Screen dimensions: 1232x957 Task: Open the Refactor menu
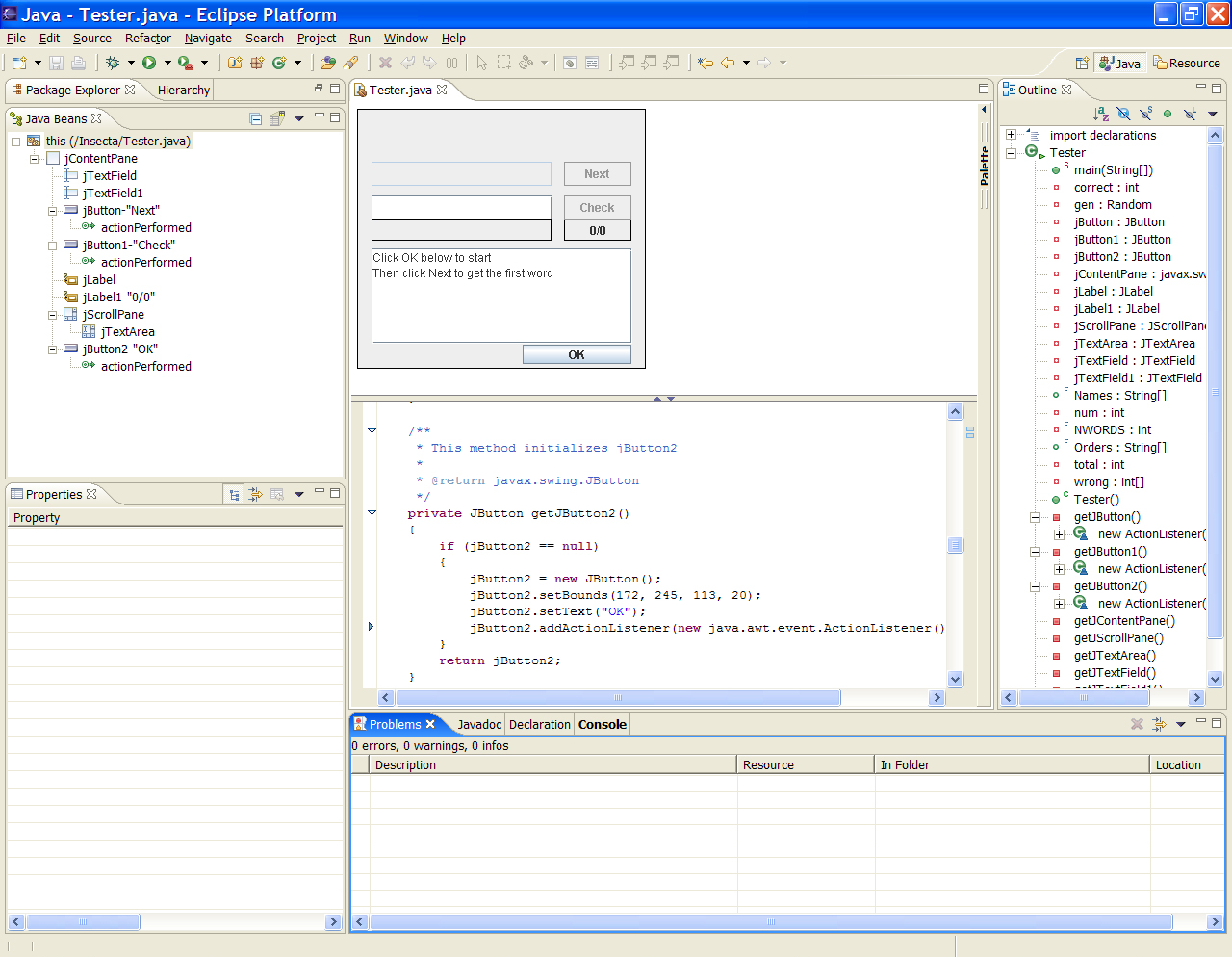point(147,39)
